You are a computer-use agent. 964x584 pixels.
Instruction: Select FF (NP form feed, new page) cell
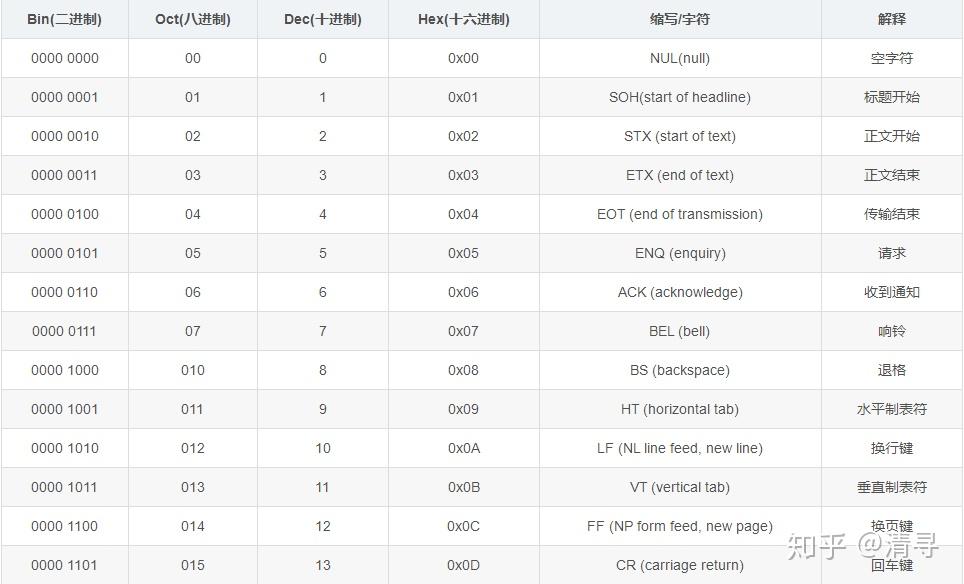(x=680, y=526)
